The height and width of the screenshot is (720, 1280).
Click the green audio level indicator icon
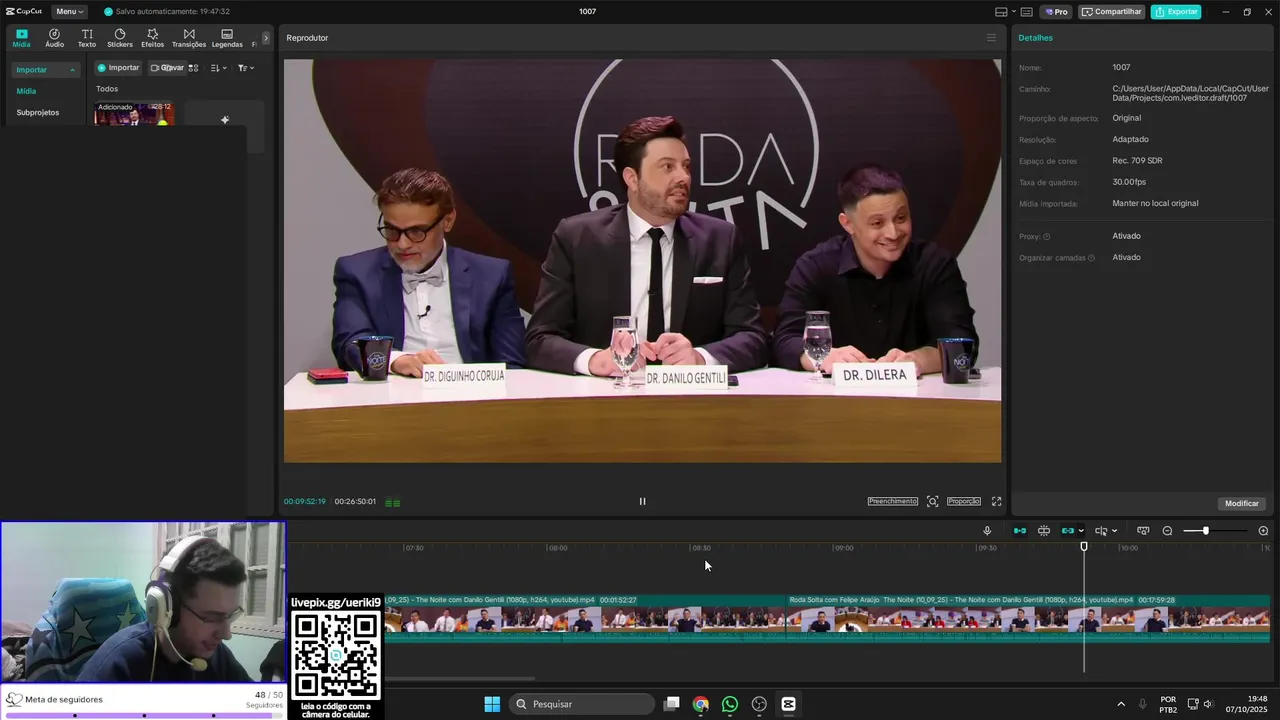pyautogui.click(x=393, y=502)
